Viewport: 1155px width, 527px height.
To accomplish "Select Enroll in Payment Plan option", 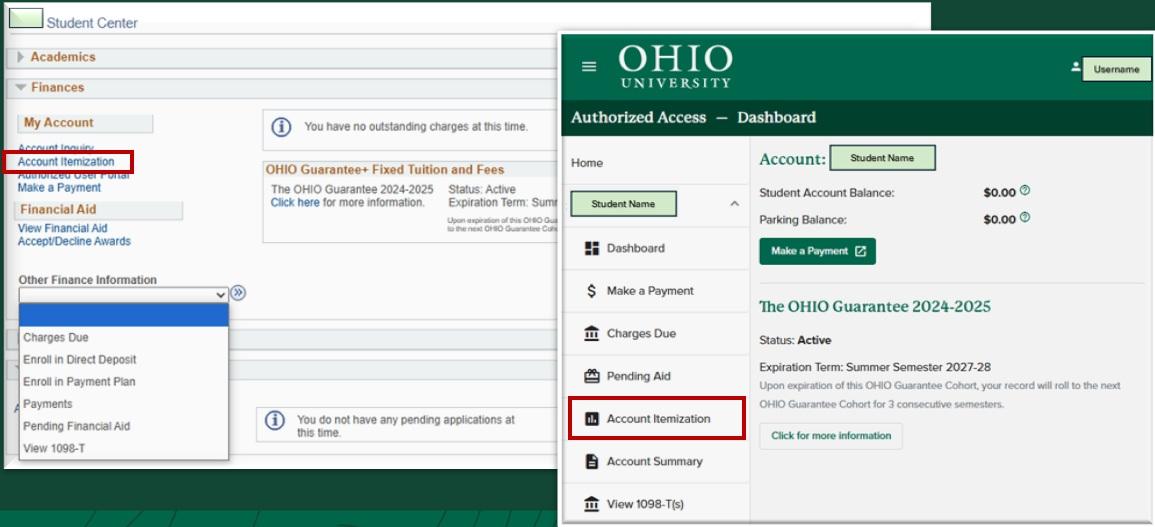I will coord(79,382).
